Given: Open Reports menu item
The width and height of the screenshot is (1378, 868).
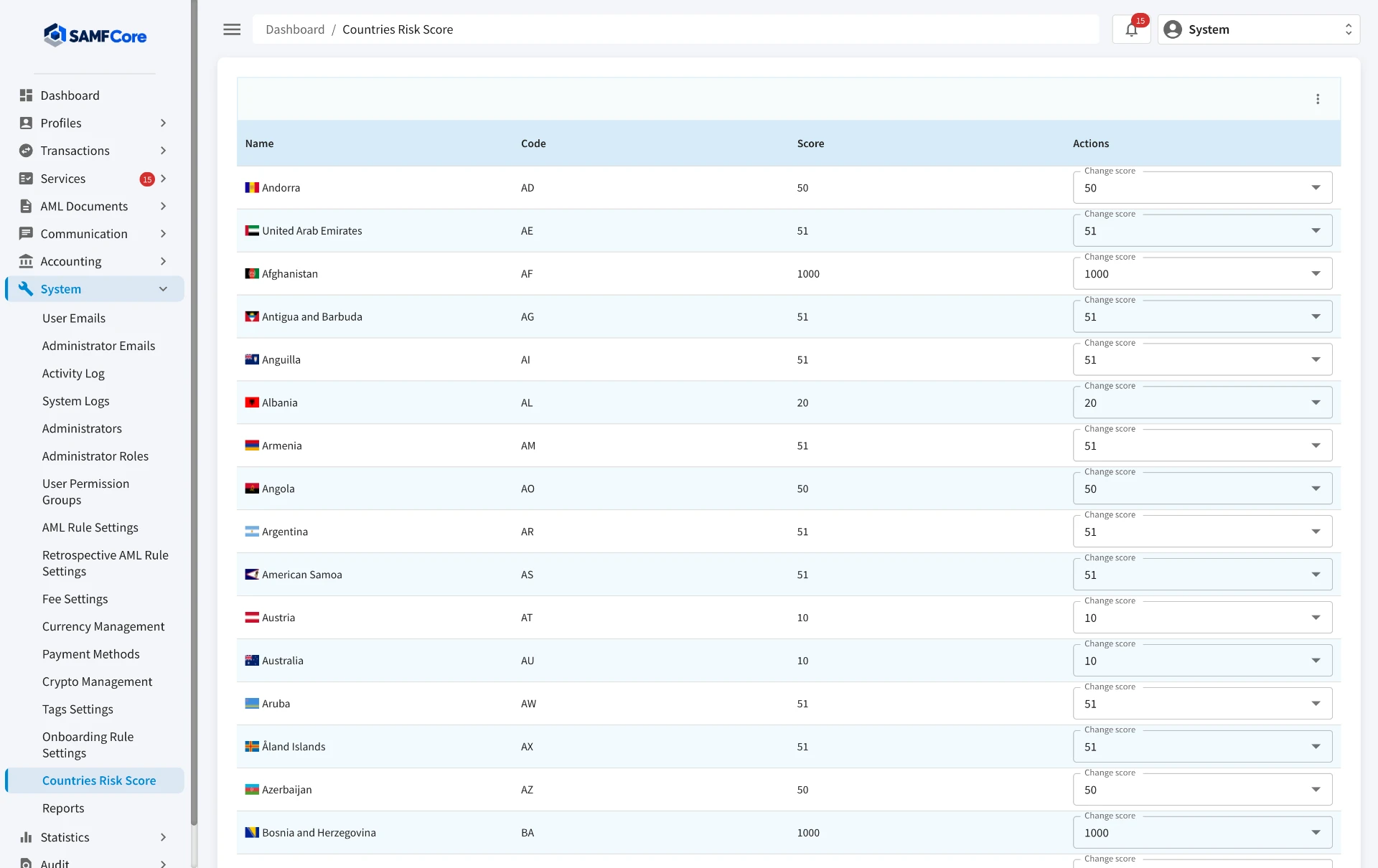Looking at the screenshot, I should tap(63, 808).
